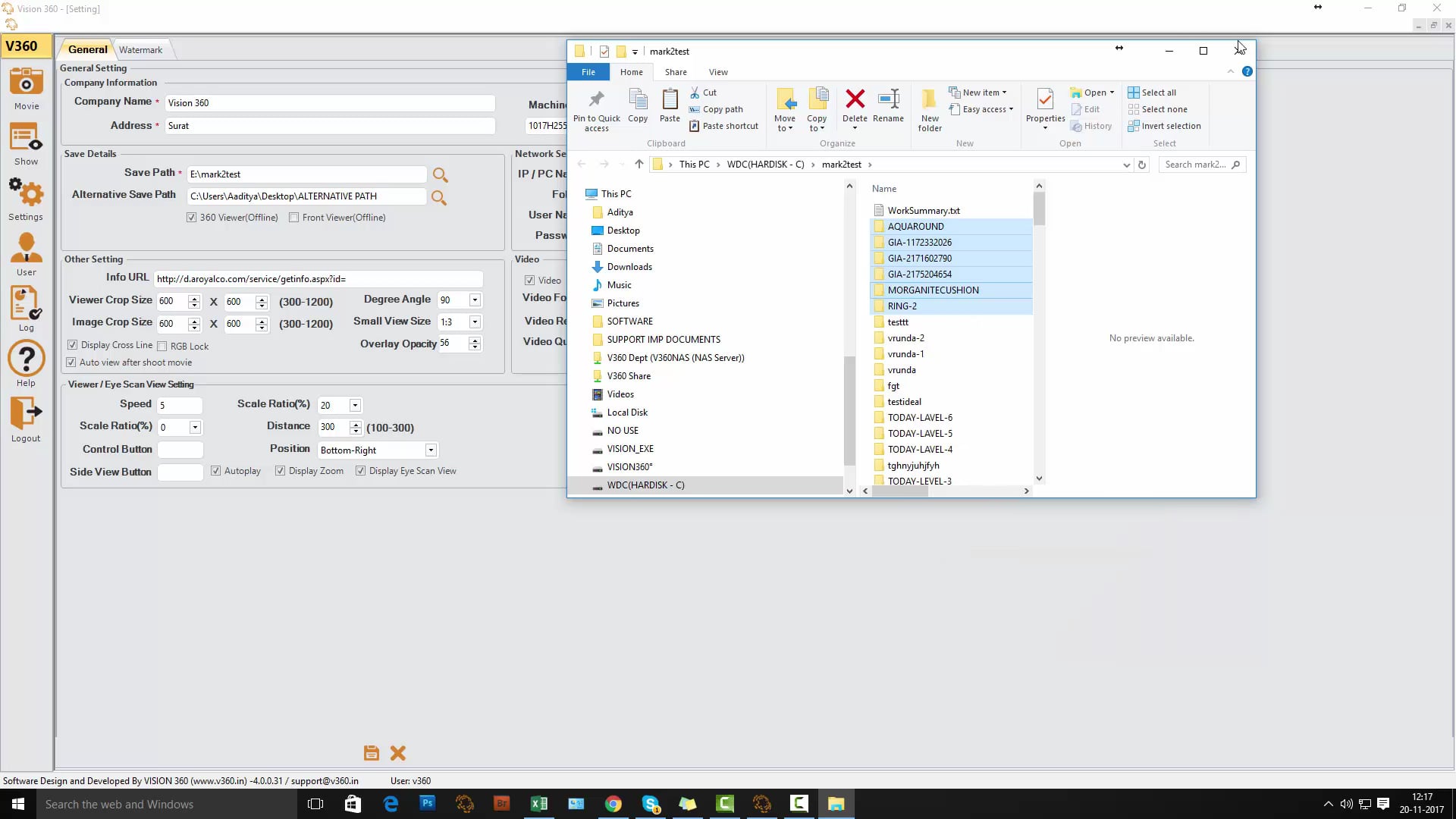Click the orange cancel X icon
The height and width of the screenshot is (819, 1456).
[398, 753]
